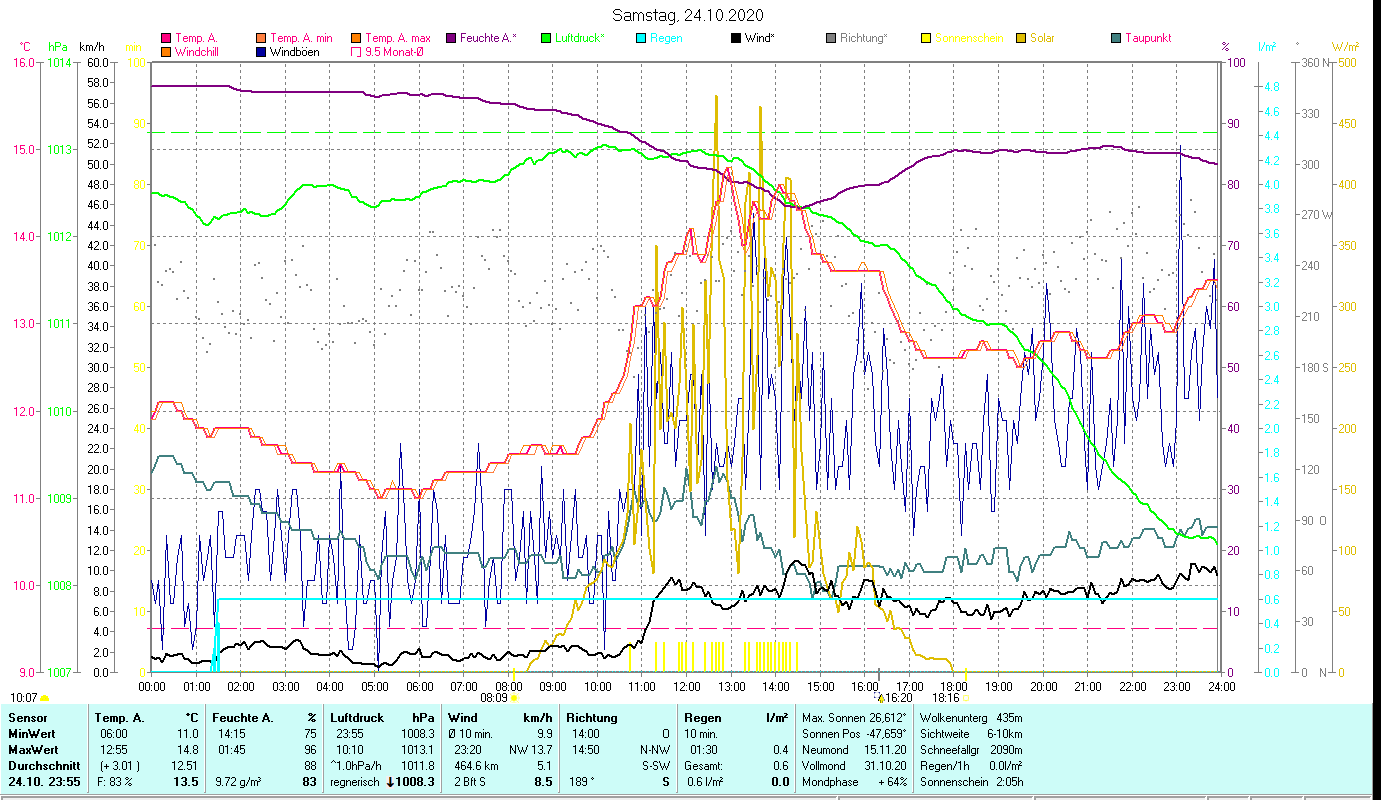Viewport: 1381px width, 800px height.
Task: Click the sun icon beside 10:07
Action: point(45,698)
